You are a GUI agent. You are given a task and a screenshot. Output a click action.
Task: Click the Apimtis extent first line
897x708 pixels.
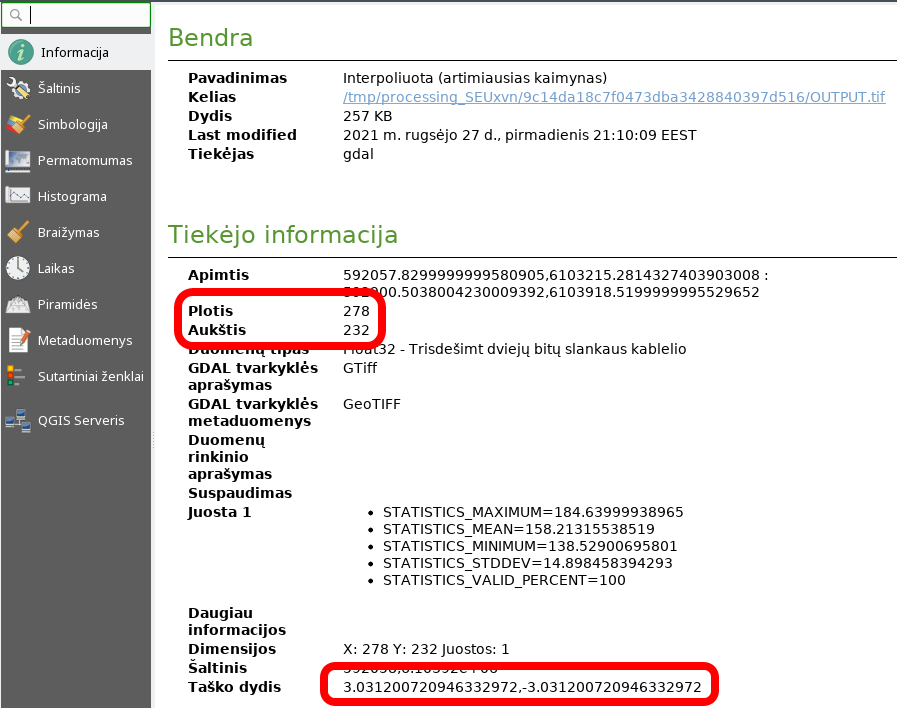point(555,275)
